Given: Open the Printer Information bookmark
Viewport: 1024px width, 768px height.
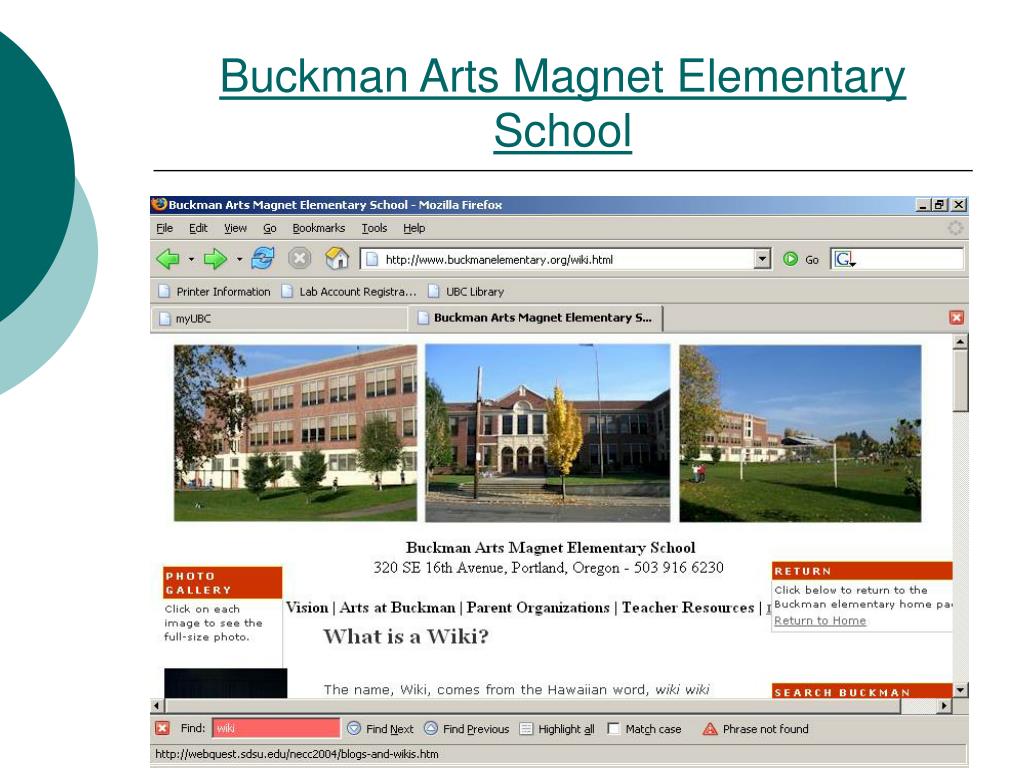Looking at the screenshot, I should click(x=214, y=291).
